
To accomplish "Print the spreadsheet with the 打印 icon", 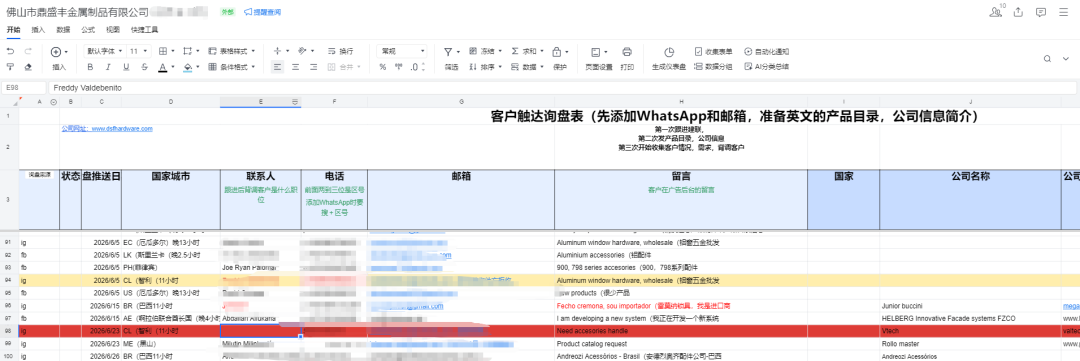I will coord(627,58).
